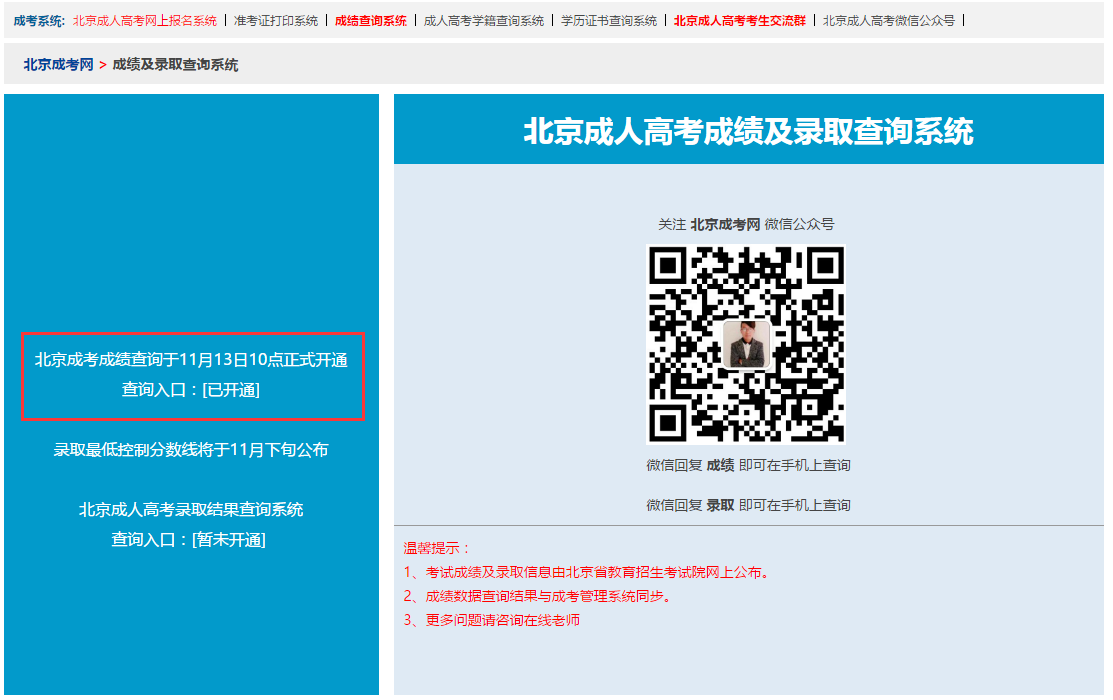Click the avatar photo inside the QR code

(x=746, y=344)
